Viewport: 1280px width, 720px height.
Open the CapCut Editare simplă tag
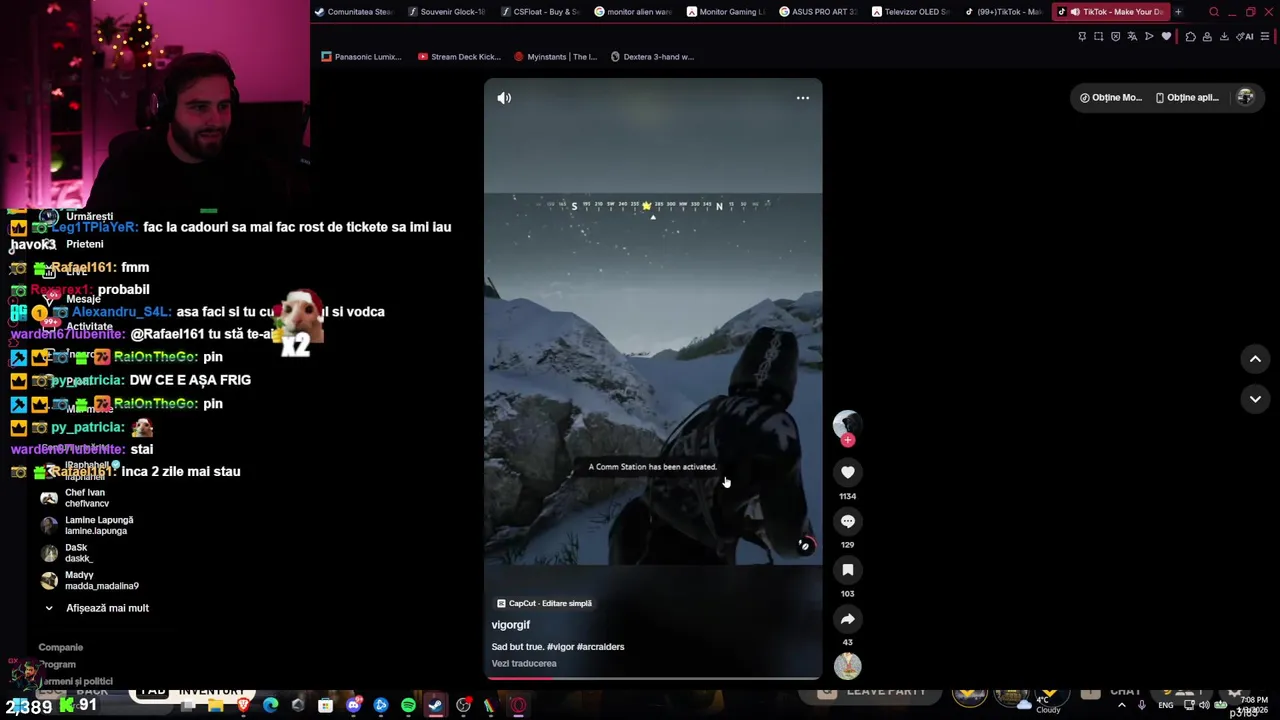(544, 604)
